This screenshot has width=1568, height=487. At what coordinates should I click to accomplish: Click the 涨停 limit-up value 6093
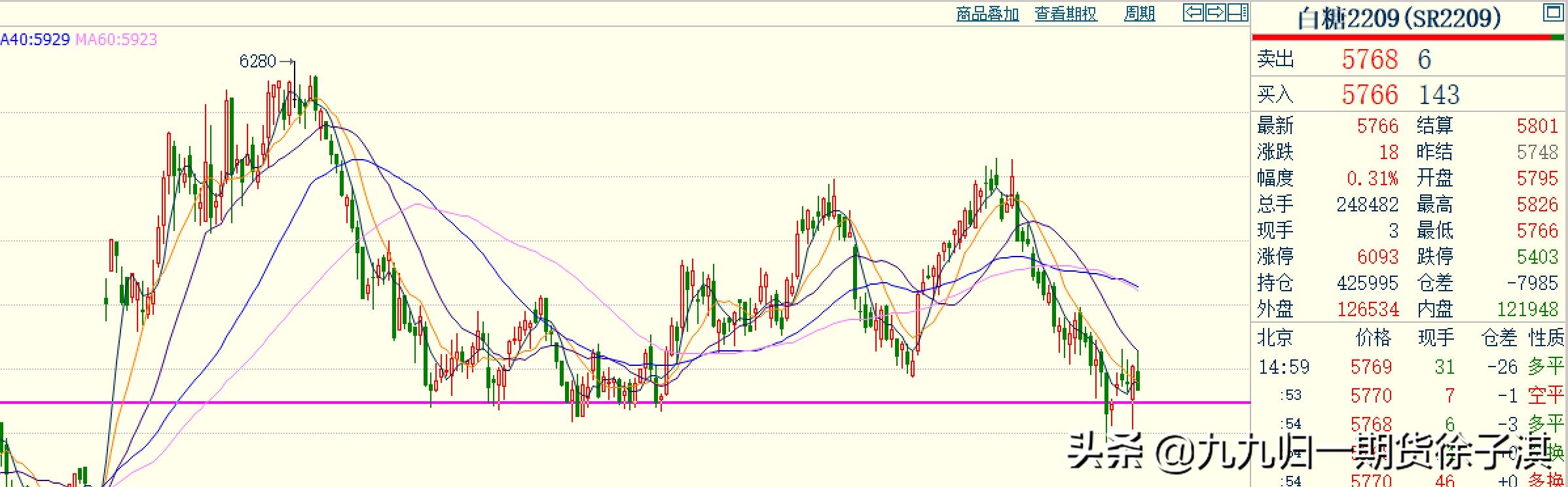(x=1377, y=257)
